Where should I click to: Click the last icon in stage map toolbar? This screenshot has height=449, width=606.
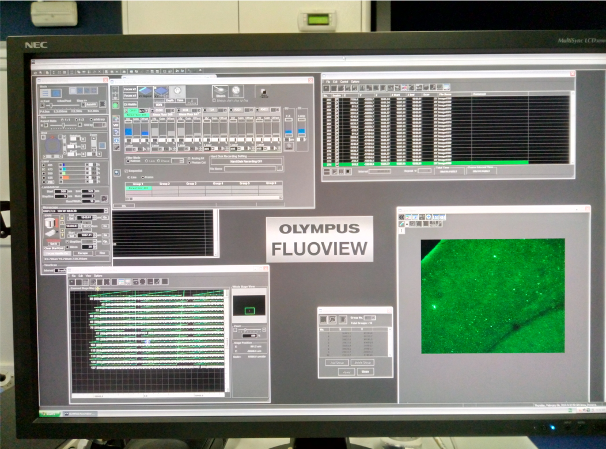coord(165,282)
